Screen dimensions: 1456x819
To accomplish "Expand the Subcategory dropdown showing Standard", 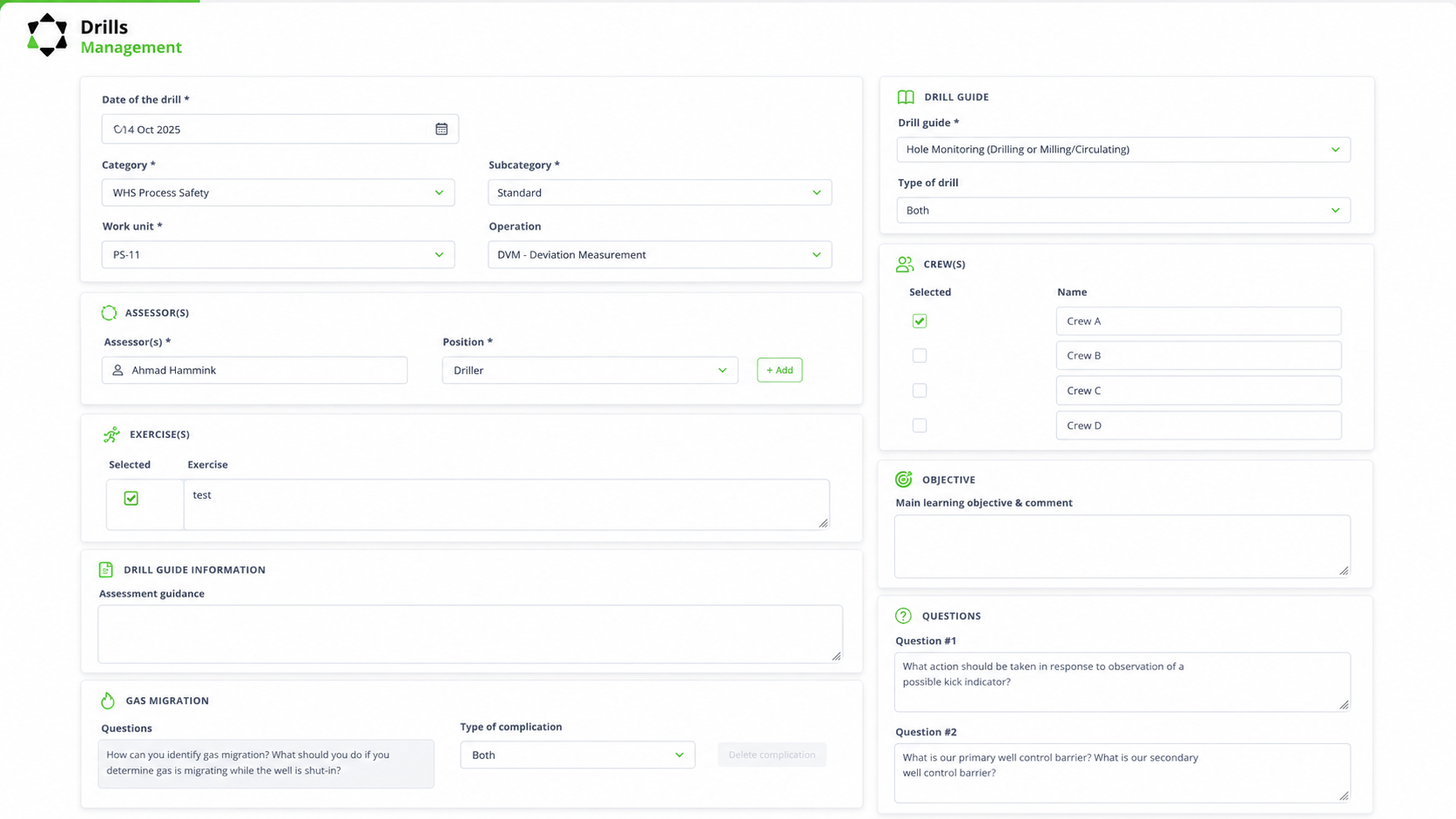I will click(x=659, y=192).
